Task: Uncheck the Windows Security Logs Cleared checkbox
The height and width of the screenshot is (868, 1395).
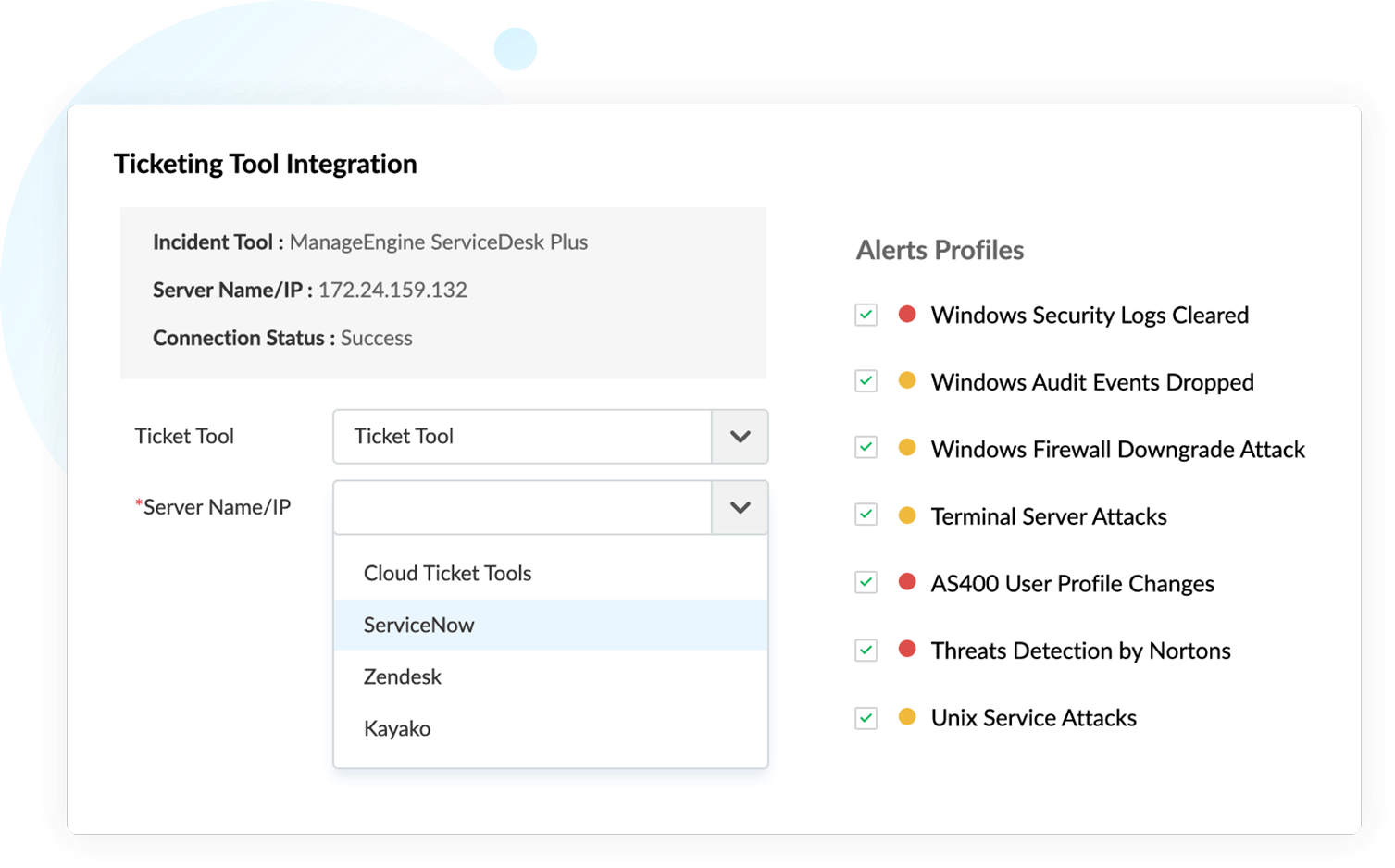Action: (x=866, y=315)
